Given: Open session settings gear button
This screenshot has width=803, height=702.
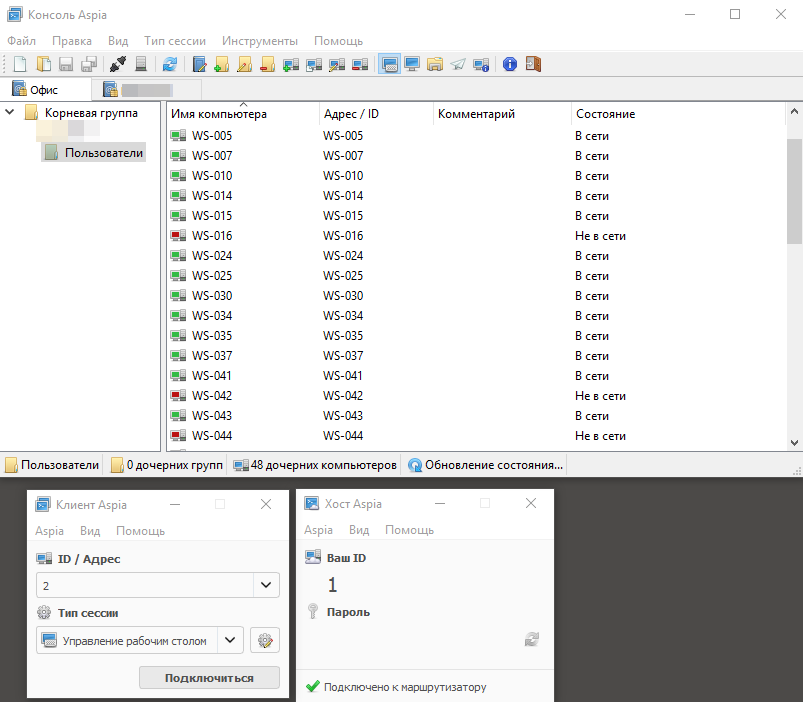Looking at the screenshot, I should pos(264,640).
